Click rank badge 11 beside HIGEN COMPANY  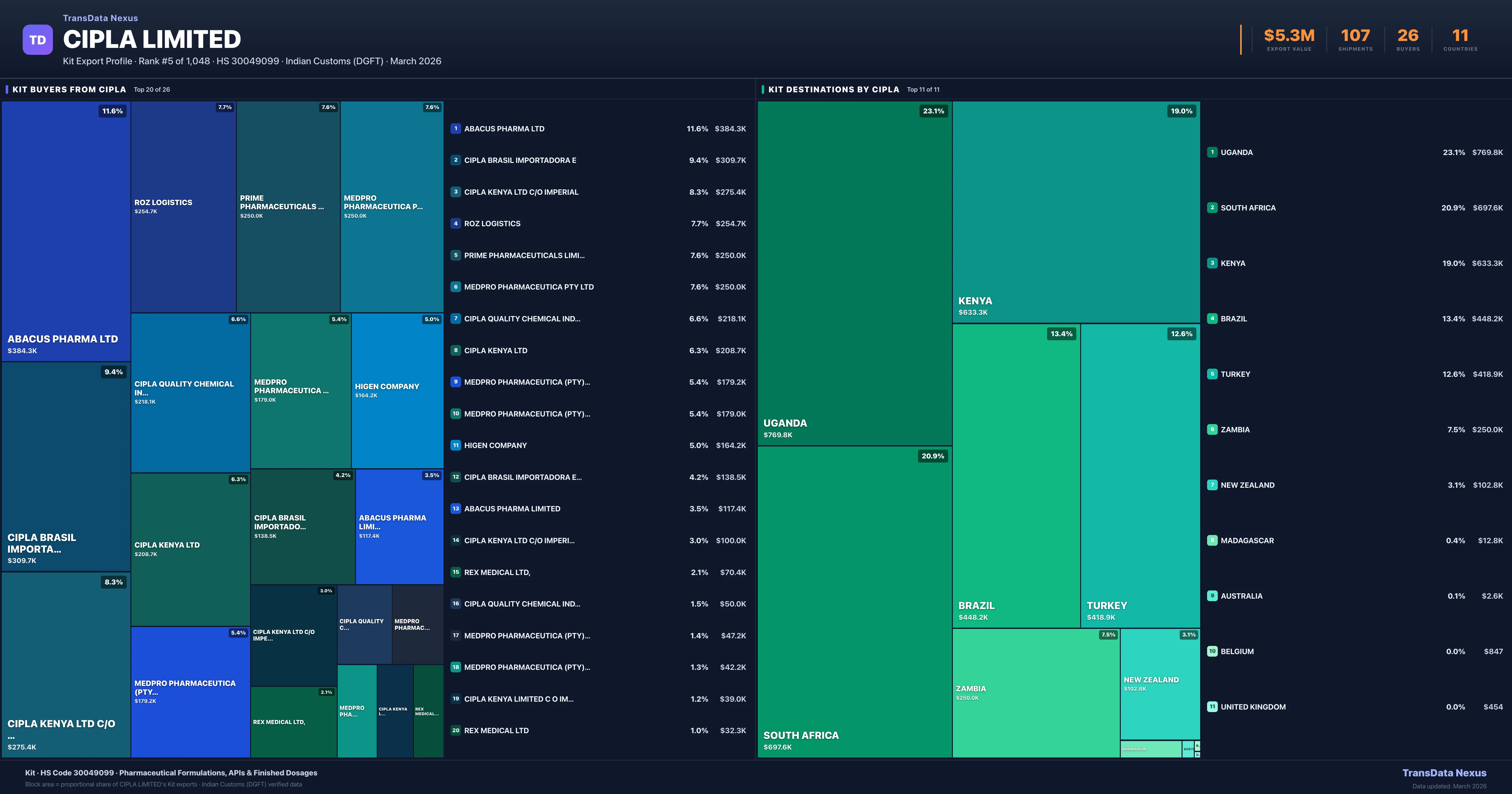[x=455, y=445]
